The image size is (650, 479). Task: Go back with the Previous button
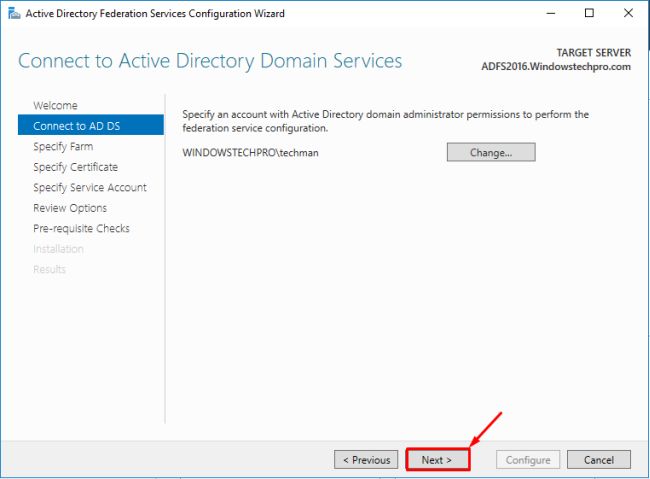(366, 460)
